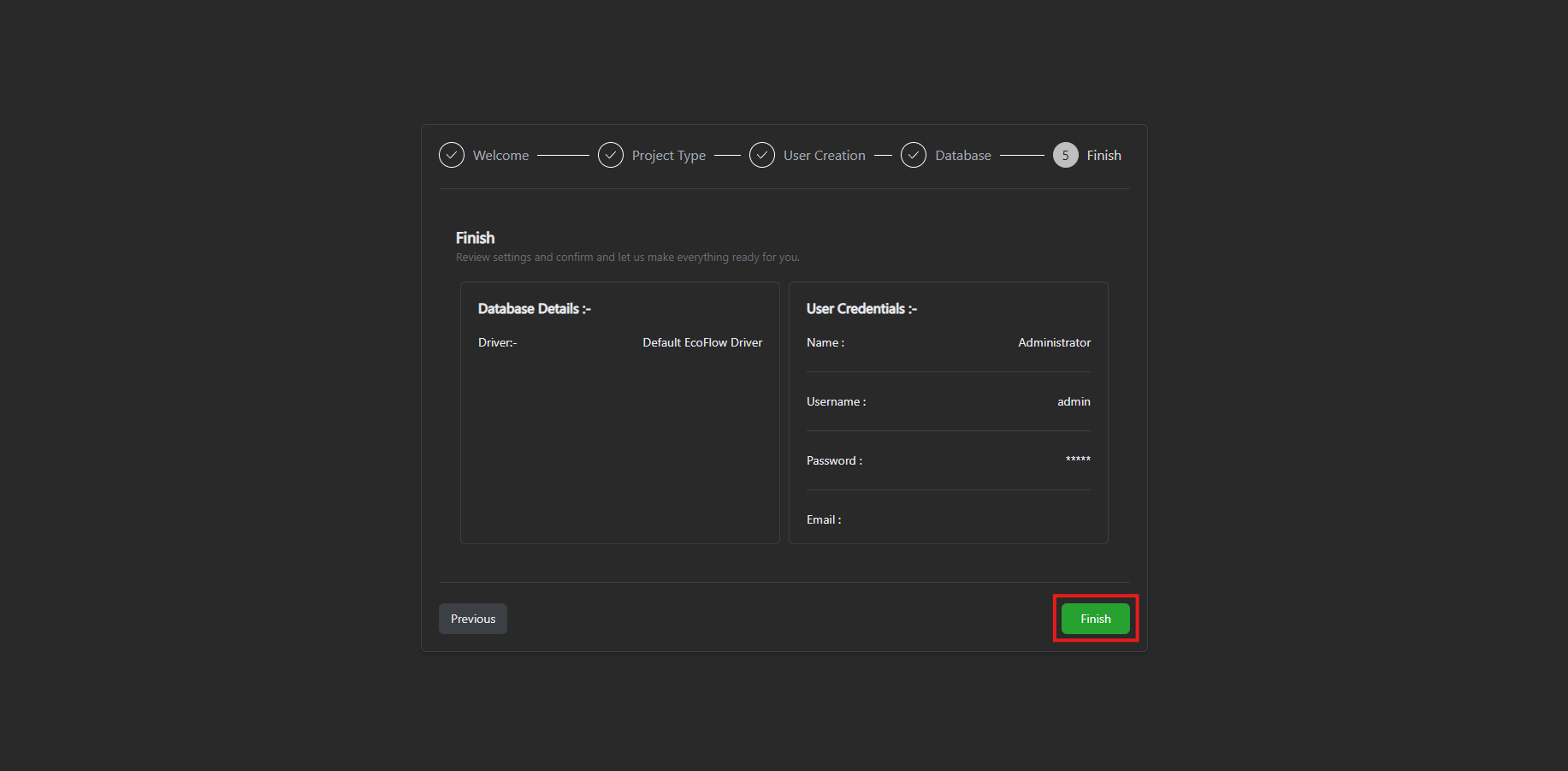Open the Welcome step label
1568x771 pixels.
pos(501,155)
